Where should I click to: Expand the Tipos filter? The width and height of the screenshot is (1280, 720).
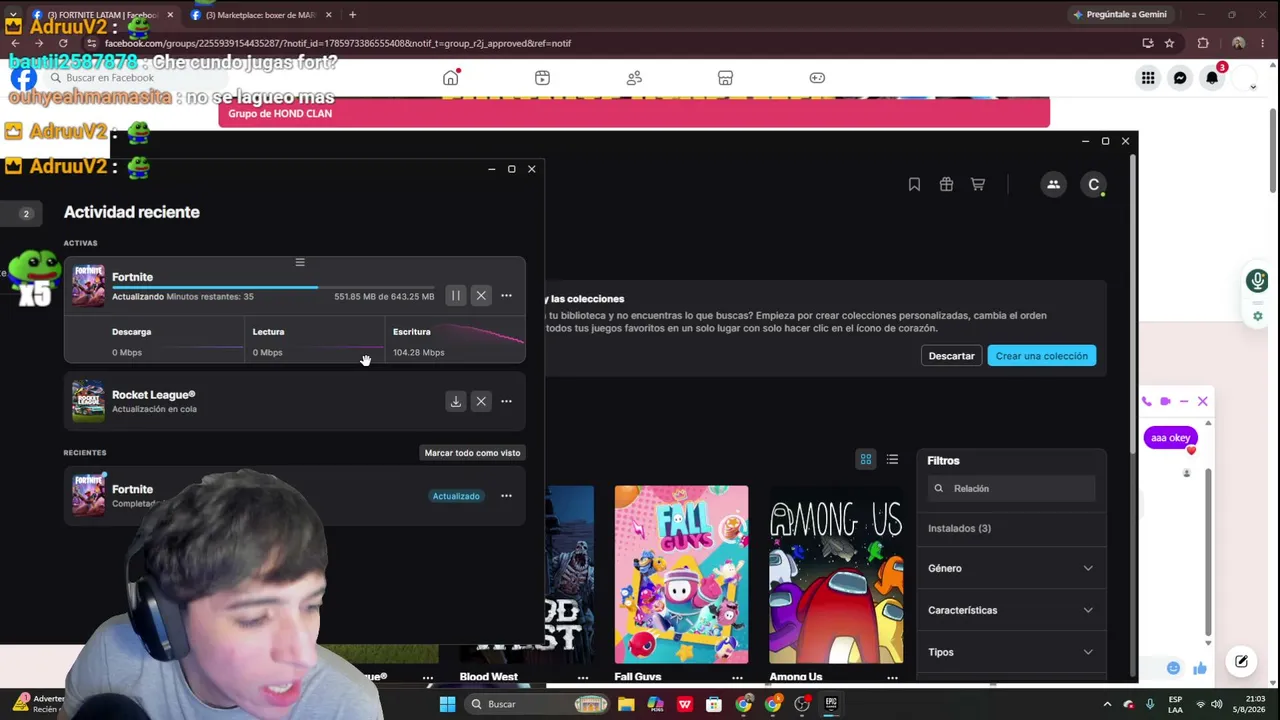[1011, 652]
